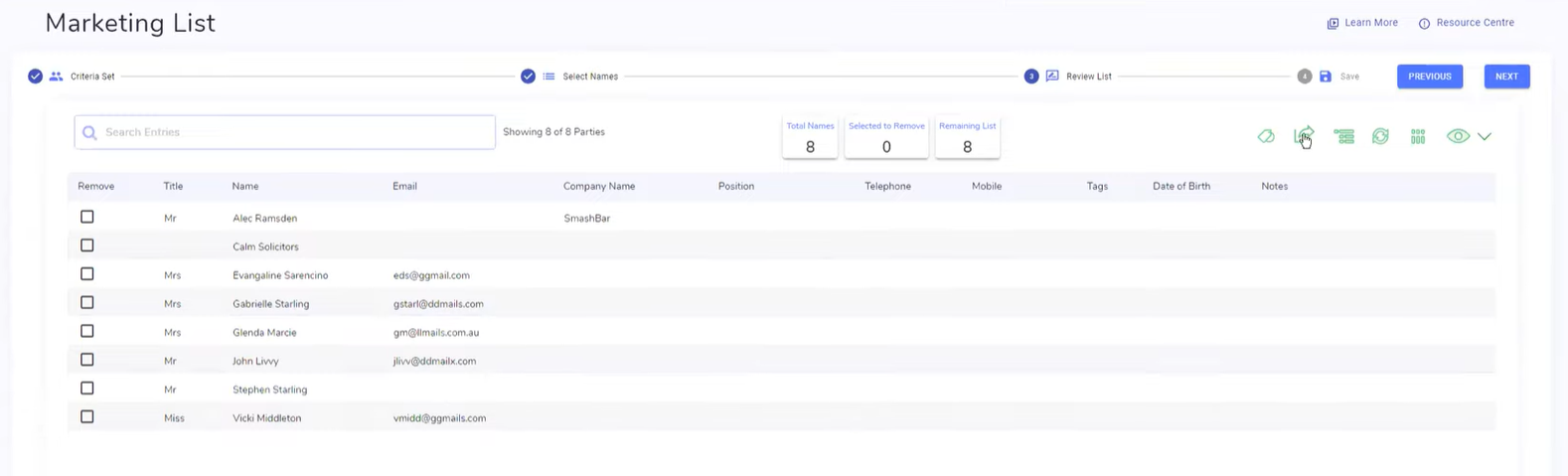
Task: Mark Glenda Marcie row for removal
Action: pyautogui.click(x=87, y=331)
